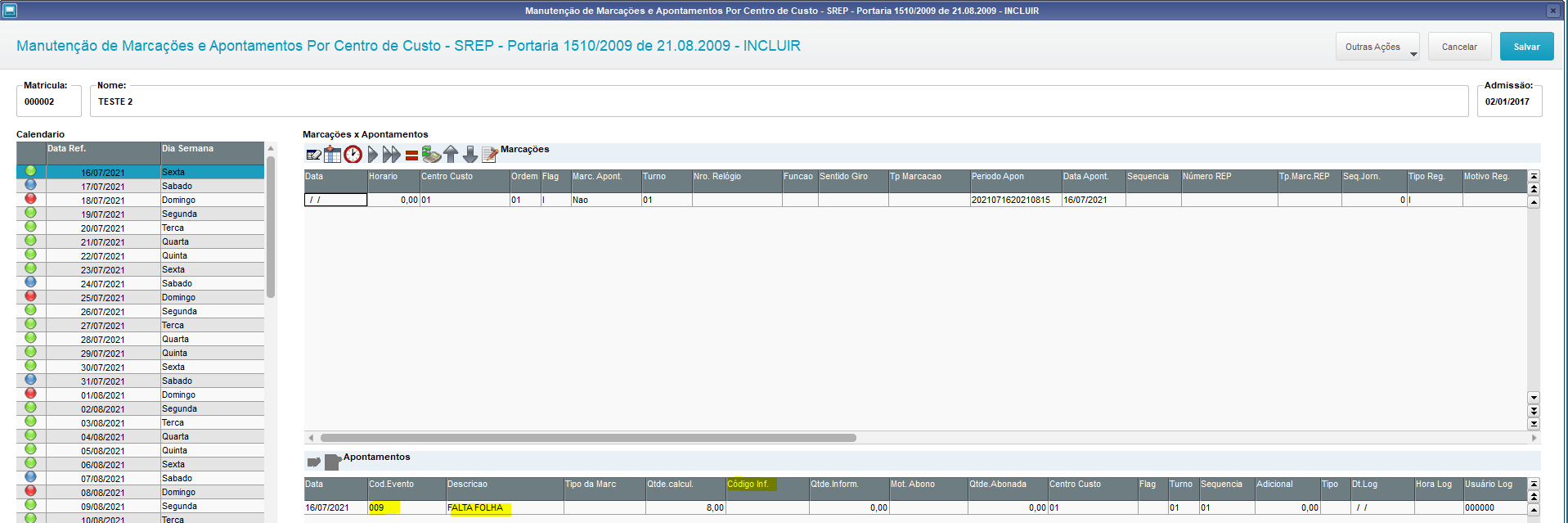This screenshot has height=523, width=1568.
Task: Click the Cancelar button
Action: [1459, 47]
